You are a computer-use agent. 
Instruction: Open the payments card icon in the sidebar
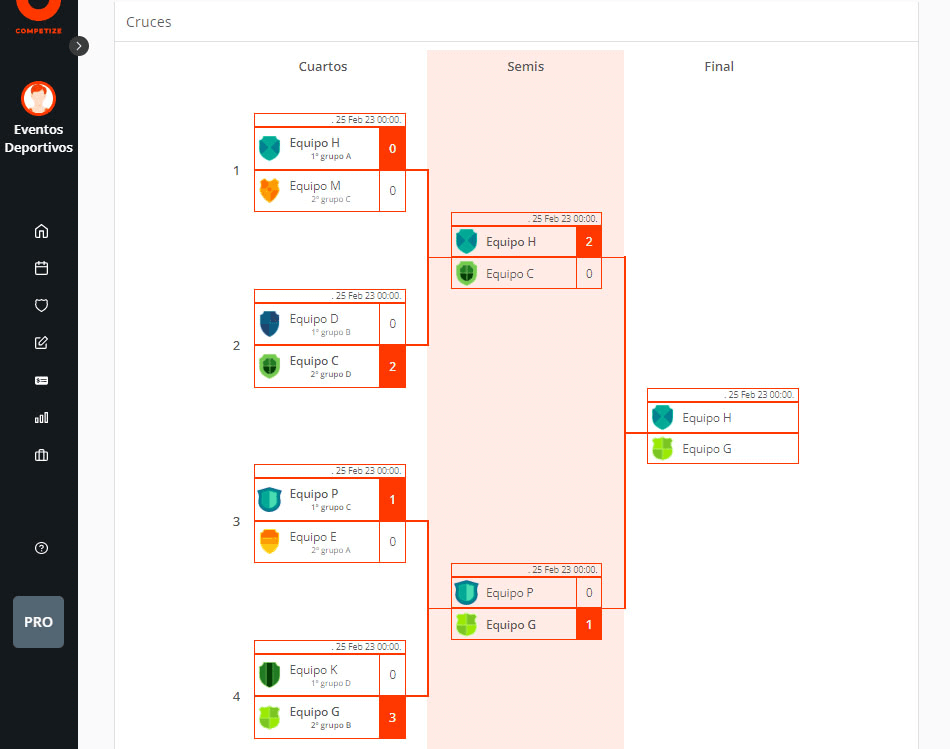tap(40, 380)
